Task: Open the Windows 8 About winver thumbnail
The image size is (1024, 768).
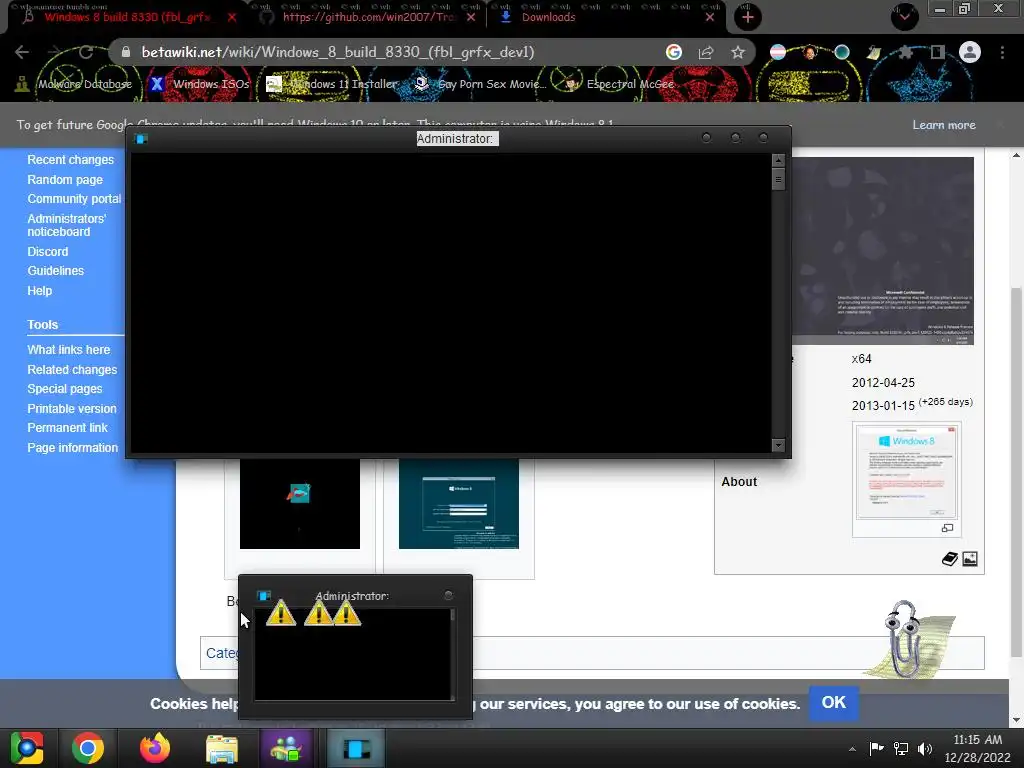Action: point(906,472)
